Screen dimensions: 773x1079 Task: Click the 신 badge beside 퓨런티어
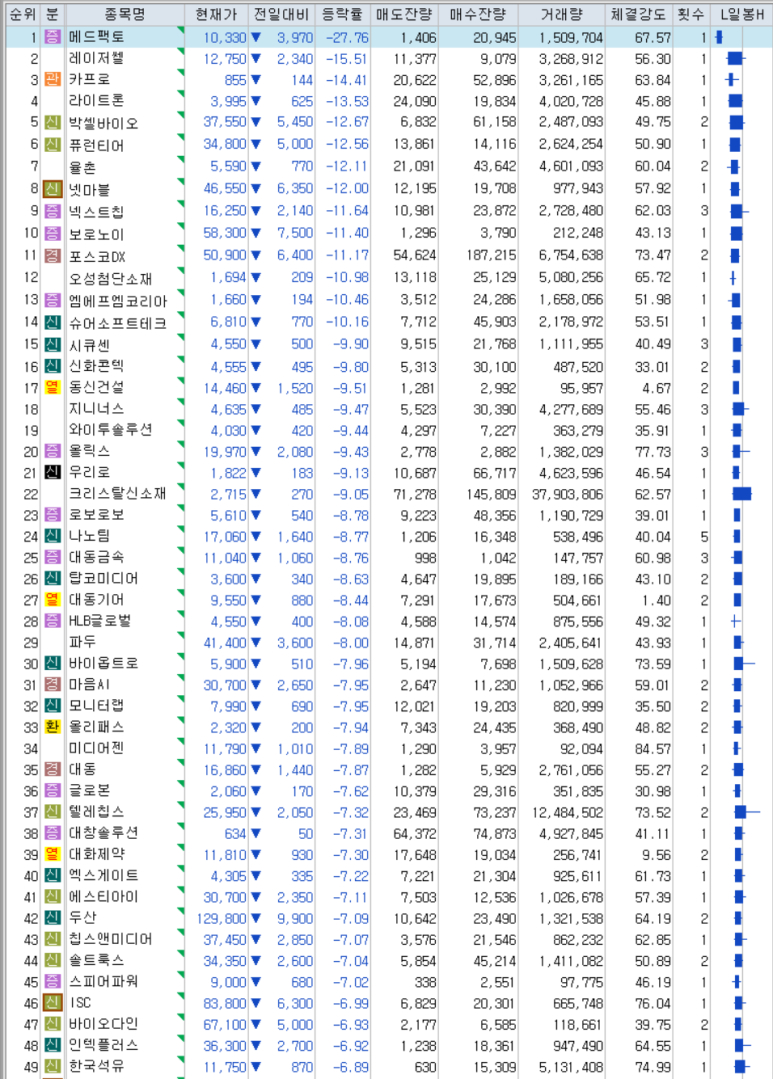(52, 145)
